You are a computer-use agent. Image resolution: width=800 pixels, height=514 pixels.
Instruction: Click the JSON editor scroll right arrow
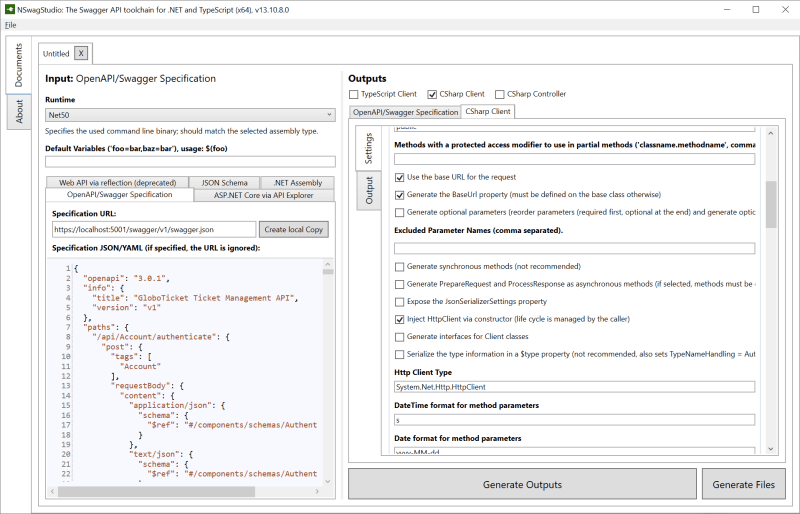point(317,491)
